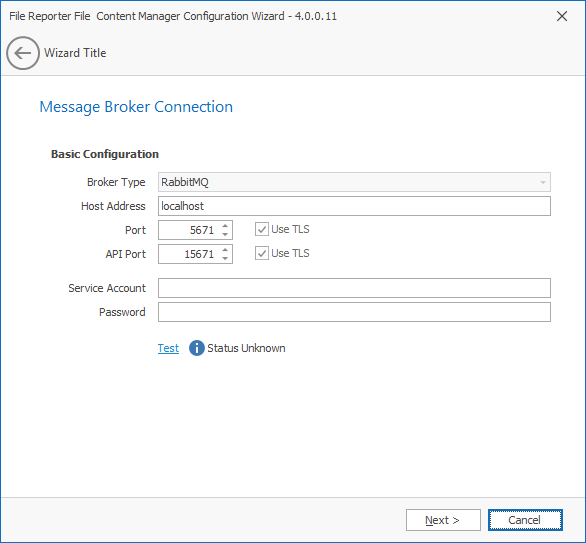The image size is (586, 543).
Task: Click inside the API Port number box
Action: click(189, 254)
